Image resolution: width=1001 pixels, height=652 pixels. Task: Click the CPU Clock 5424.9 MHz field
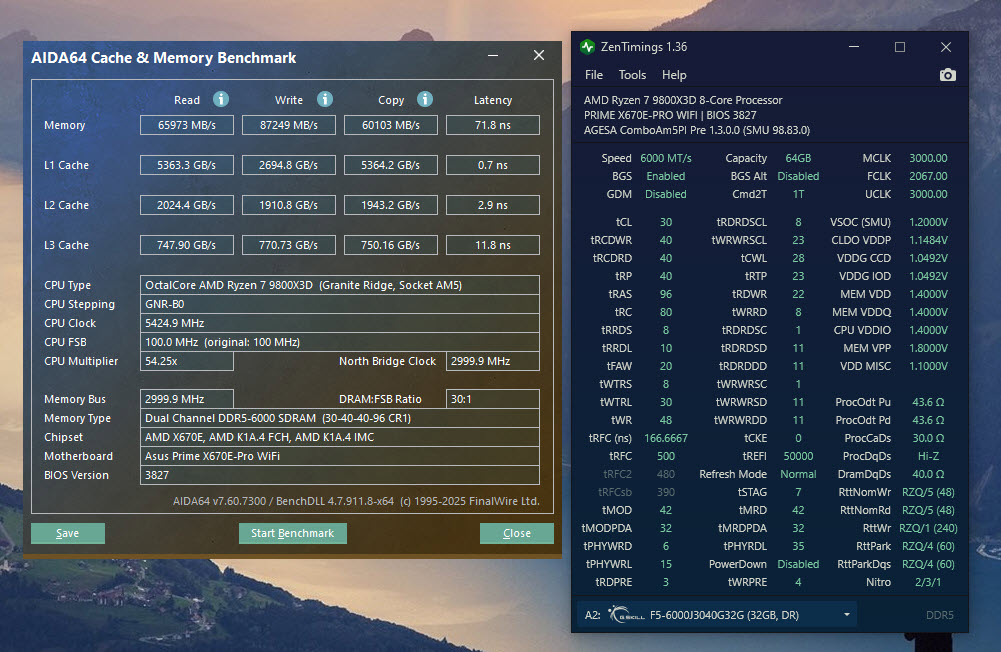(x=340, y=323)
